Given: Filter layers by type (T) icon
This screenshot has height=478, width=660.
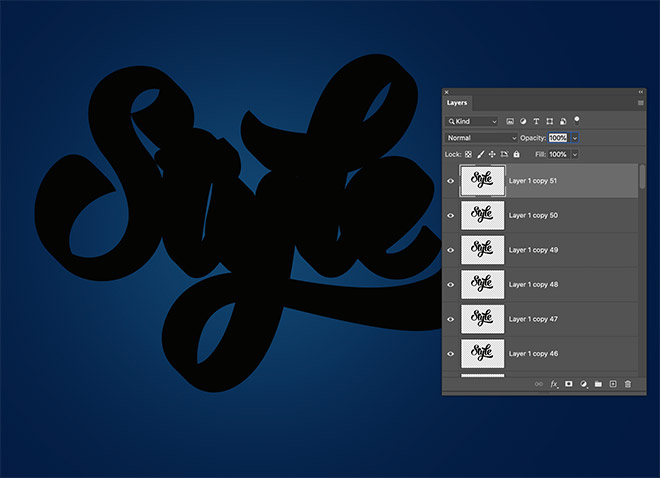Looking at the screenshot, I should click(x=537, y=121).
